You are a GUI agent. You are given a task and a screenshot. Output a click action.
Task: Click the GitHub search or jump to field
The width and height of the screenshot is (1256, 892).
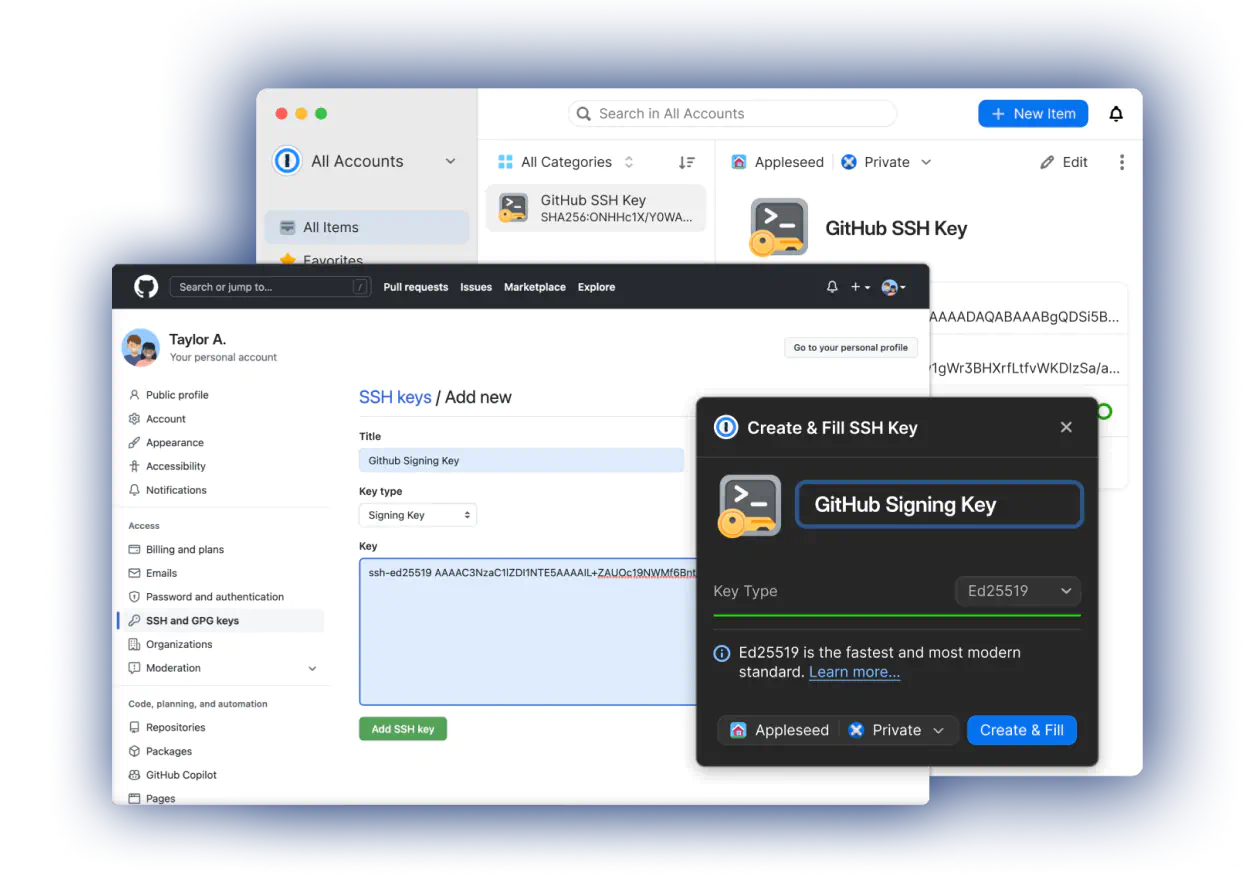click(270, 287)
